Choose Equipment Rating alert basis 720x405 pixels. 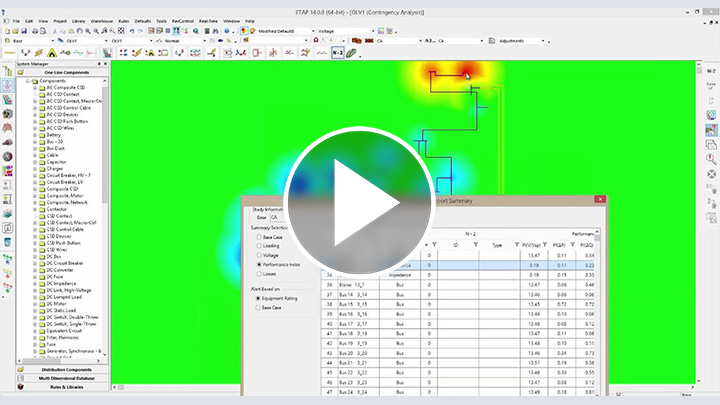point(259,297)
